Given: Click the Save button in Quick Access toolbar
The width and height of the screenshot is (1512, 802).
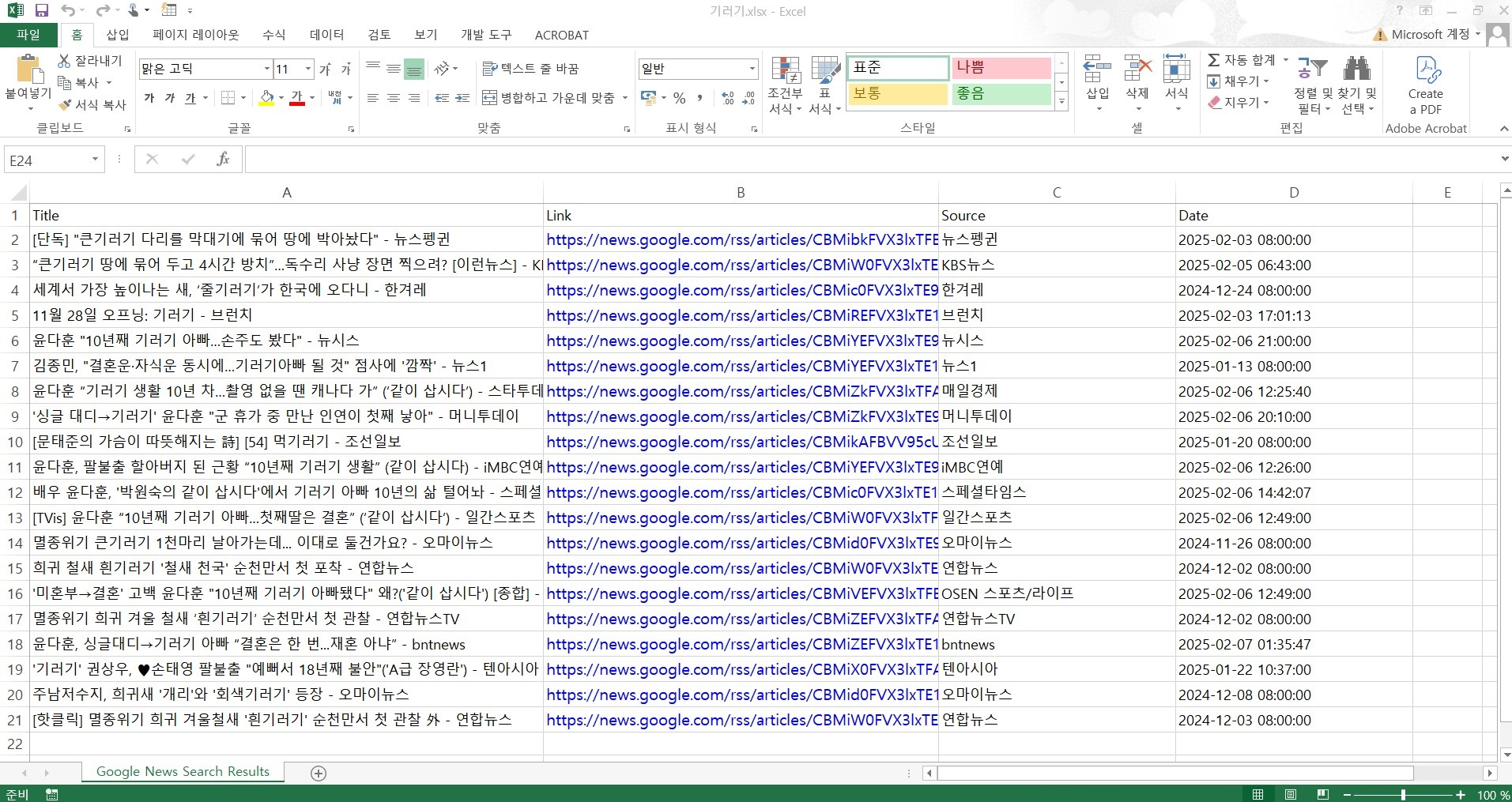Looking at the screenshot, I should (x=43, y=10).
